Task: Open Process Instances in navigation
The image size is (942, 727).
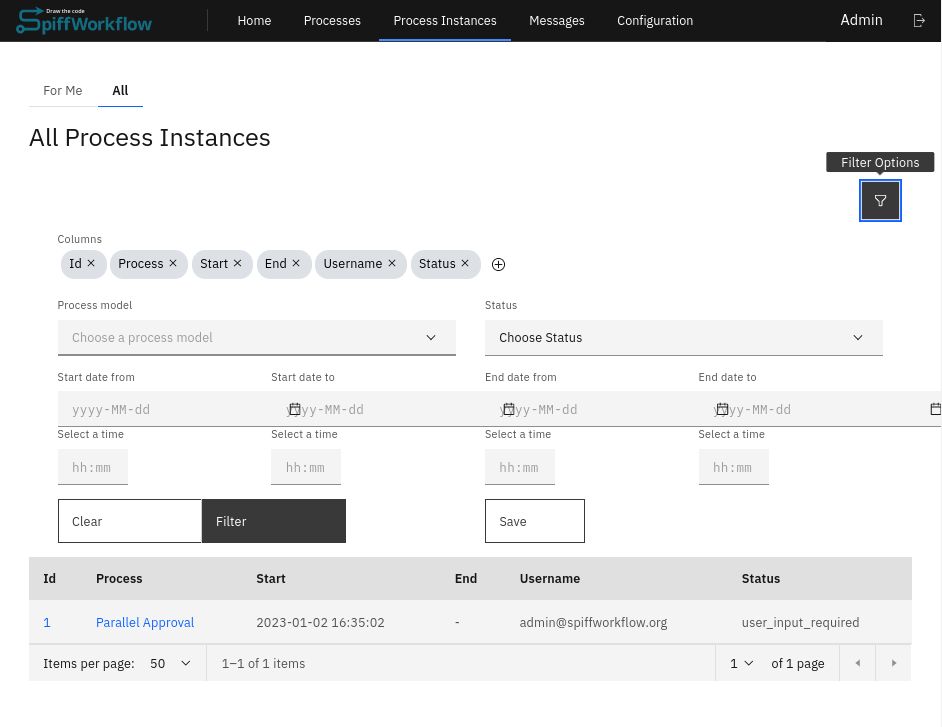Action: (x=445, y=20)
